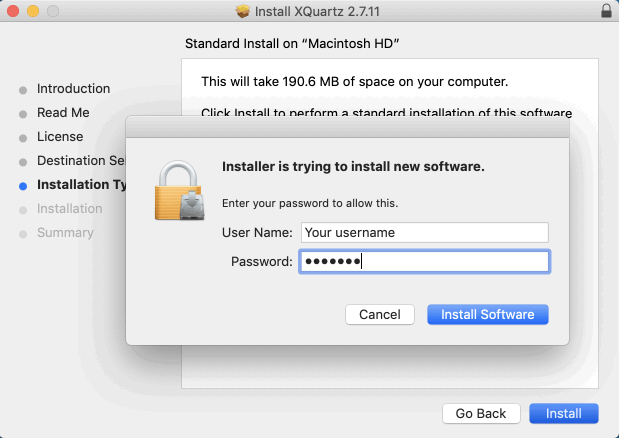
Task: Click the Summary step bullet
Action: (23, 234)
